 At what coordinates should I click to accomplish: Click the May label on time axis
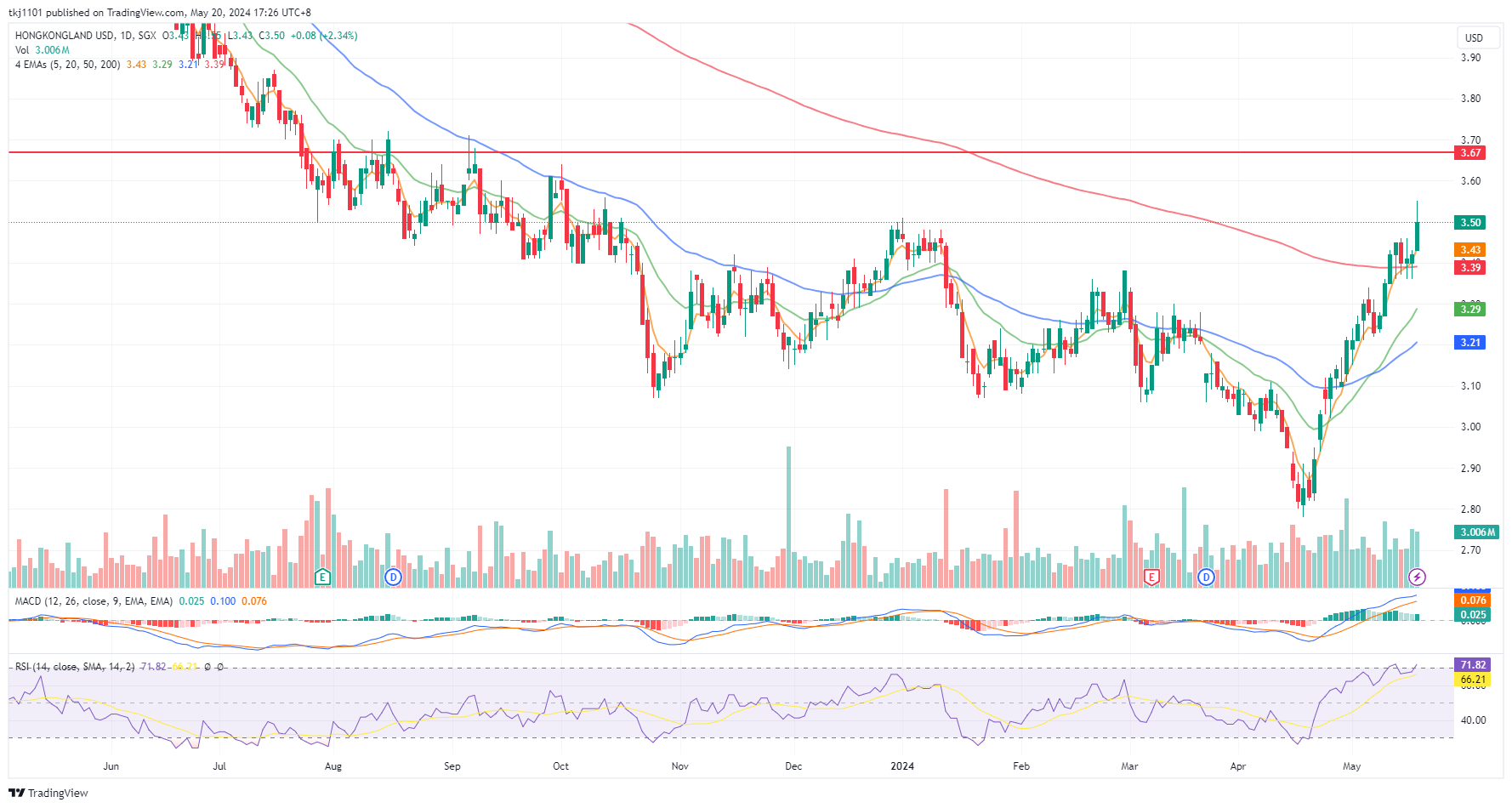(x=1351, y=766)
